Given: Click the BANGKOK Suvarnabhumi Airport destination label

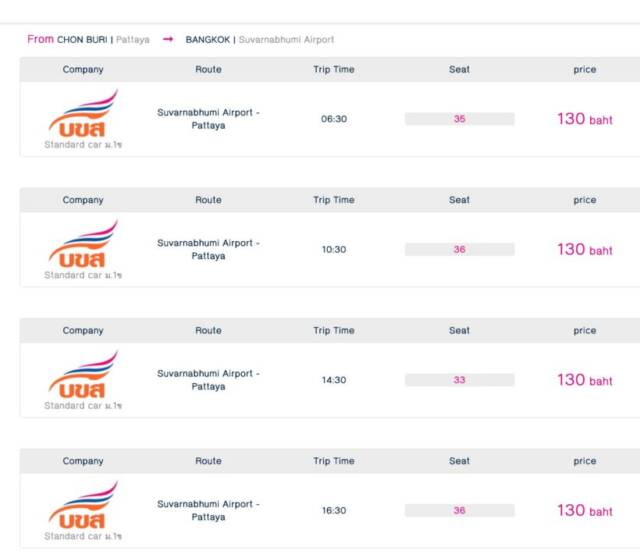Looking at the screenshot, I should pos(260,40).
